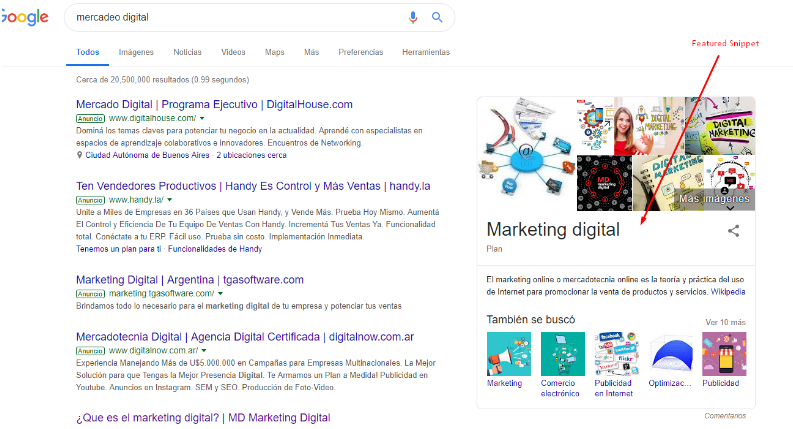Open the Publicidad en Internet related thumbnail
Screen dimensions: 793x429
pyautogui.click(x=616, y=354)
